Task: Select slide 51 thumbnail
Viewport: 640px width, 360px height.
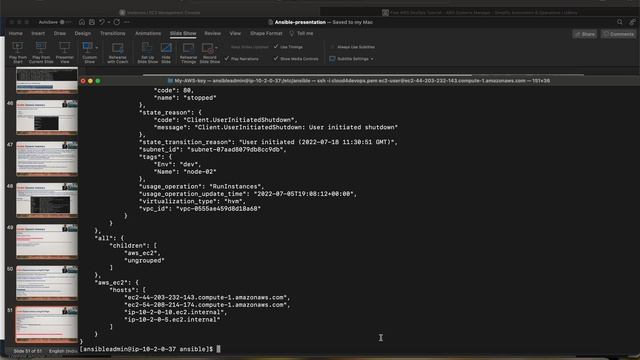Action: (47, 324)
